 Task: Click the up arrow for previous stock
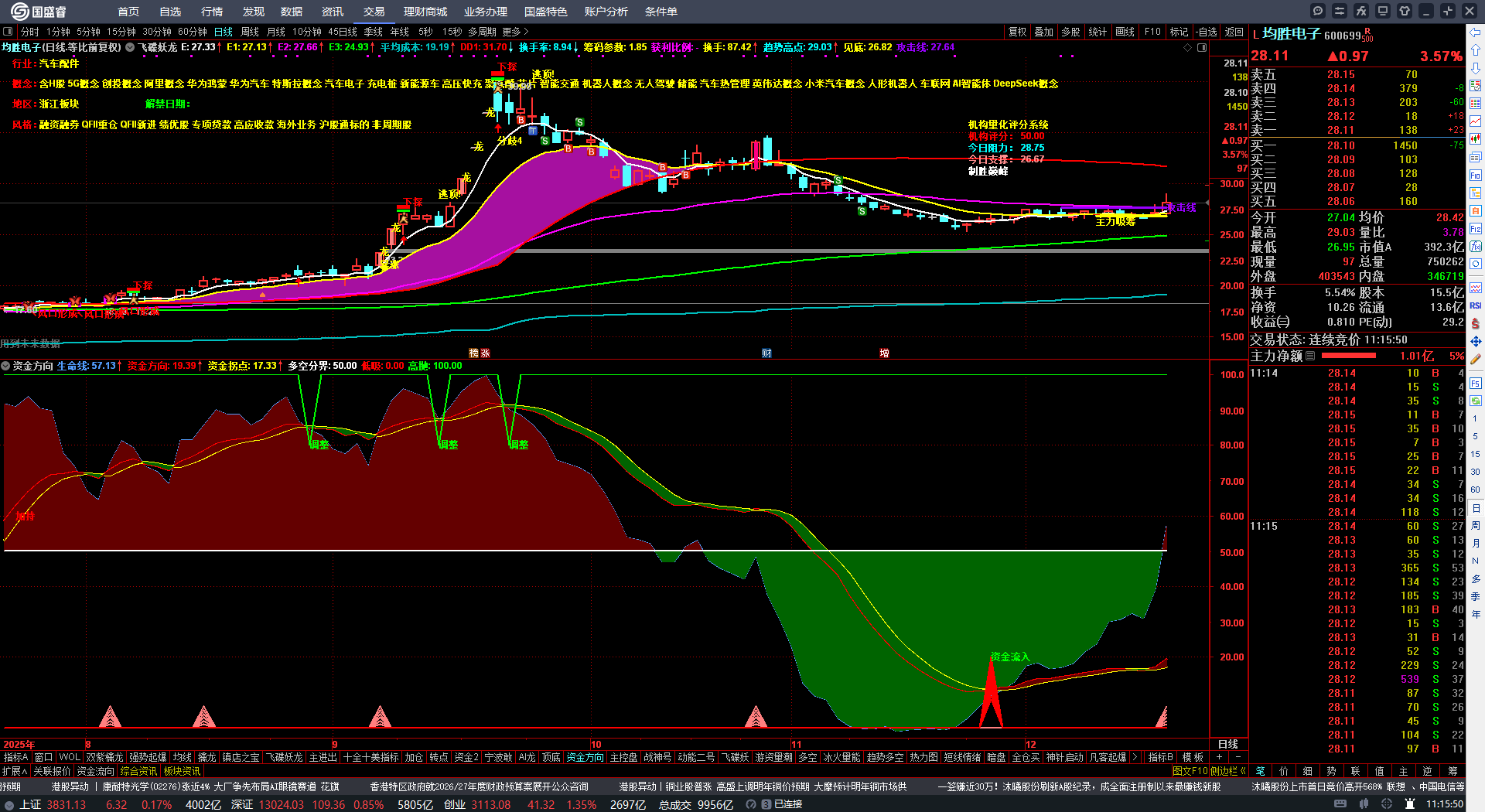click(1476, 50)
